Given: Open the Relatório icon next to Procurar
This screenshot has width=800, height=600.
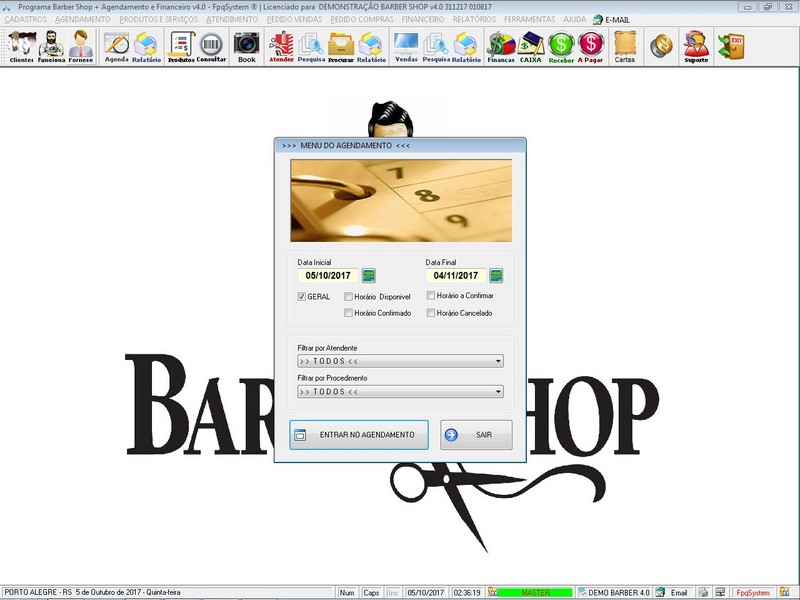Looking at the screenshot, I should (371, 46).
